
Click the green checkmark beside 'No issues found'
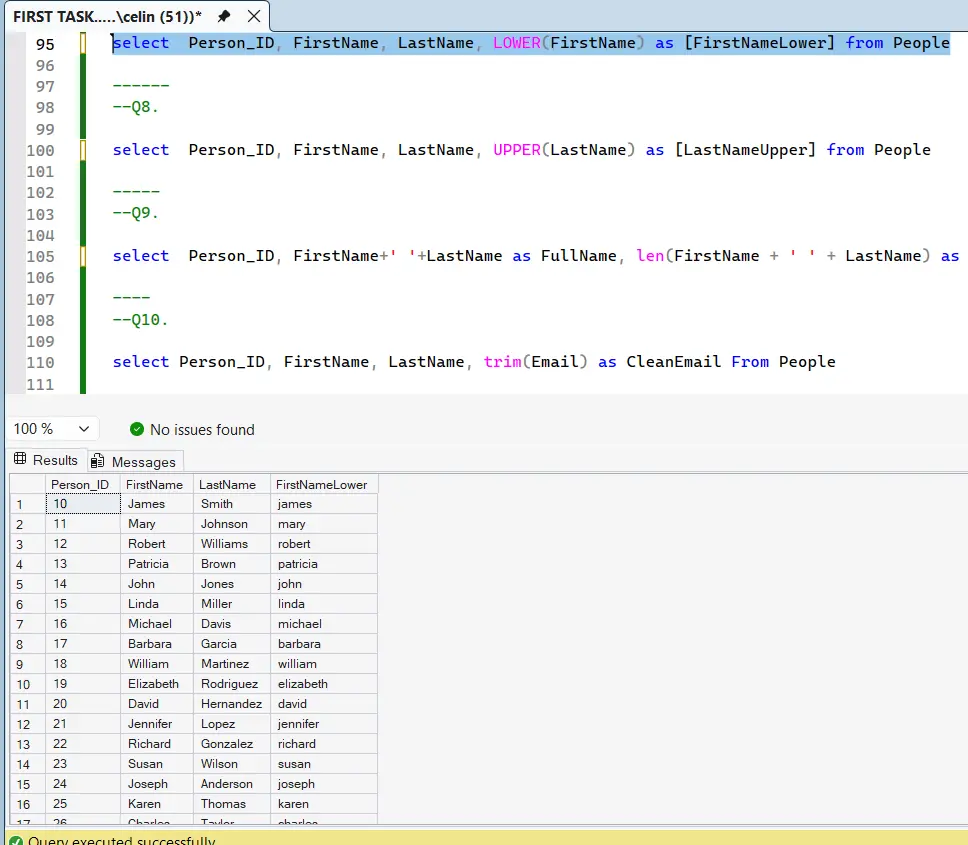(x=137, y=430)
